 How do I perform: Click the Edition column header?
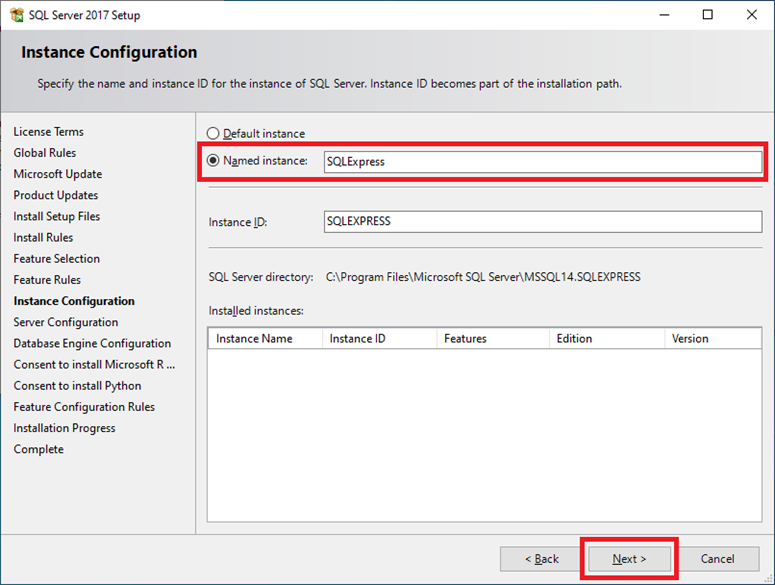(x=607, y=338)
